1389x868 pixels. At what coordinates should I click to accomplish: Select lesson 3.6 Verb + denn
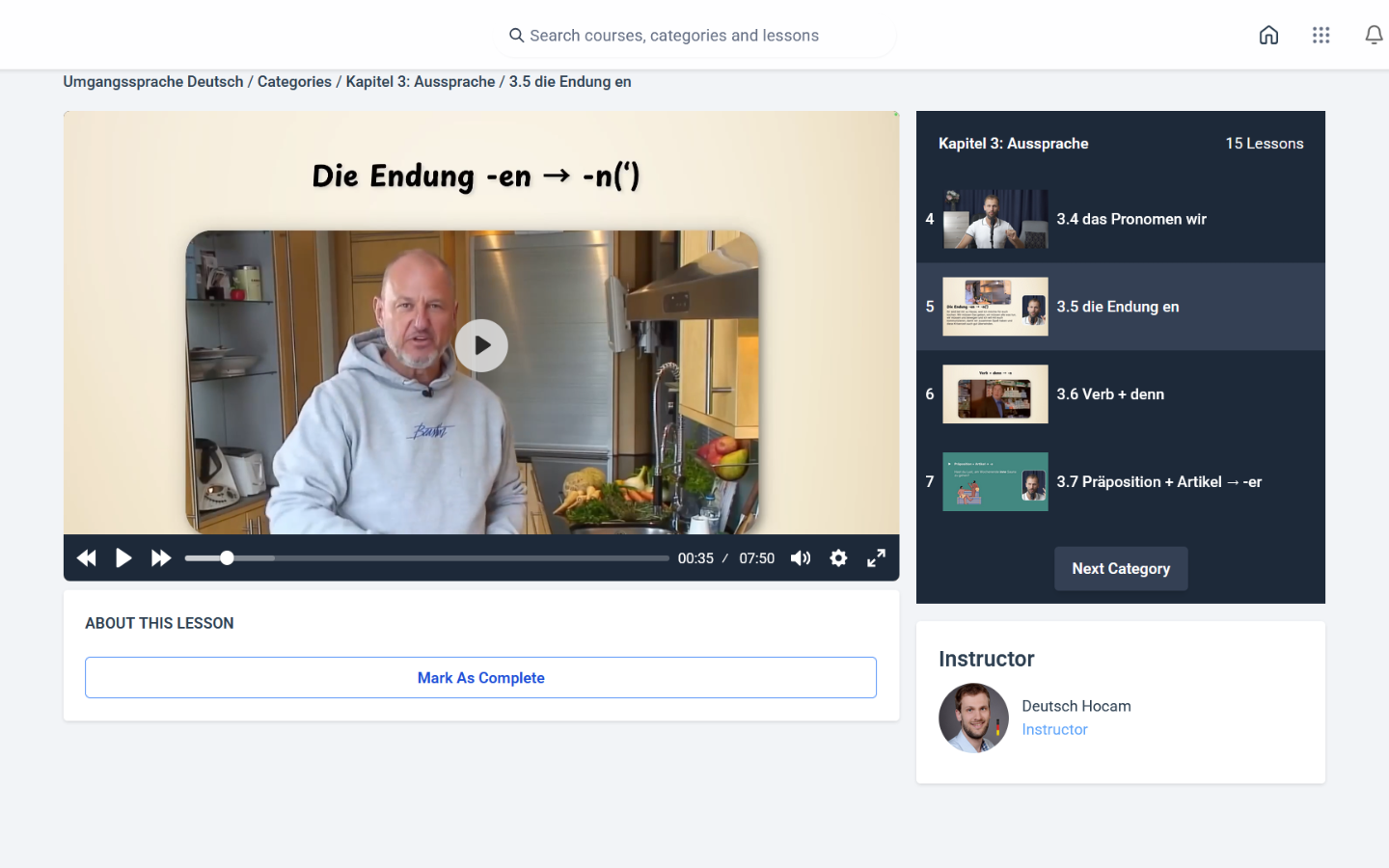(x=1109, y=394)
